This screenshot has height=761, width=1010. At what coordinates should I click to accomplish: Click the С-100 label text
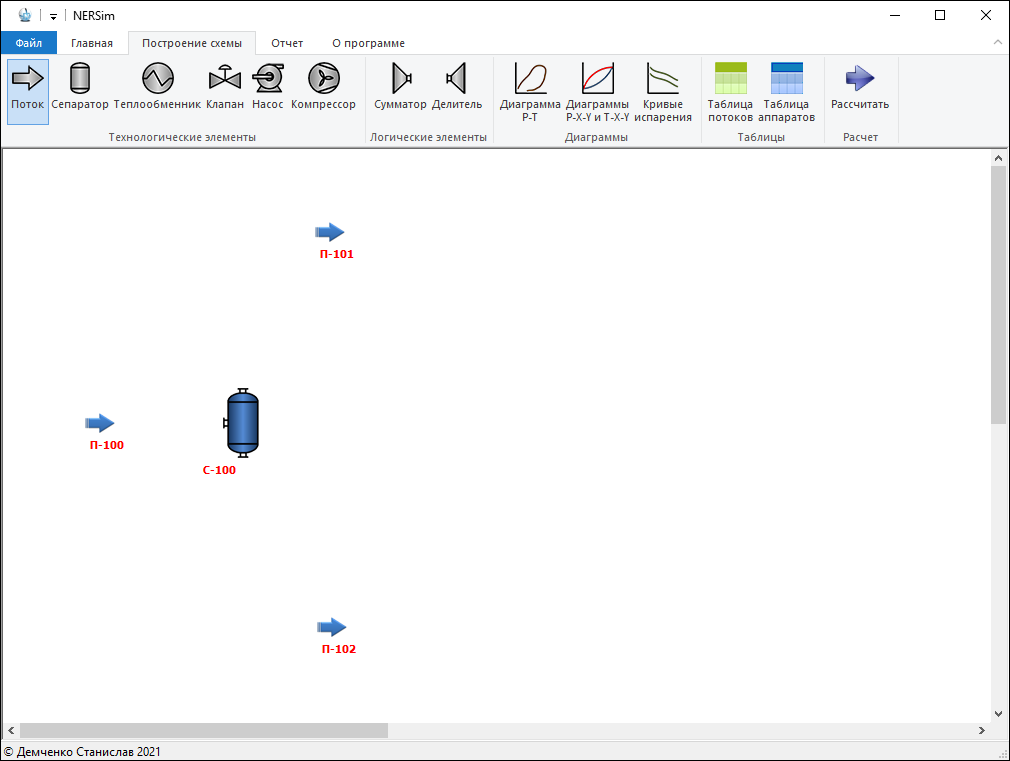tap(219, 470)
